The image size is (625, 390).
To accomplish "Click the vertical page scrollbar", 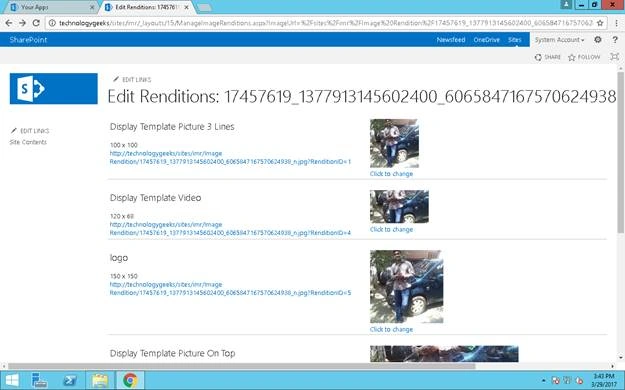I will pyautogui.click(x=620, y=152).
